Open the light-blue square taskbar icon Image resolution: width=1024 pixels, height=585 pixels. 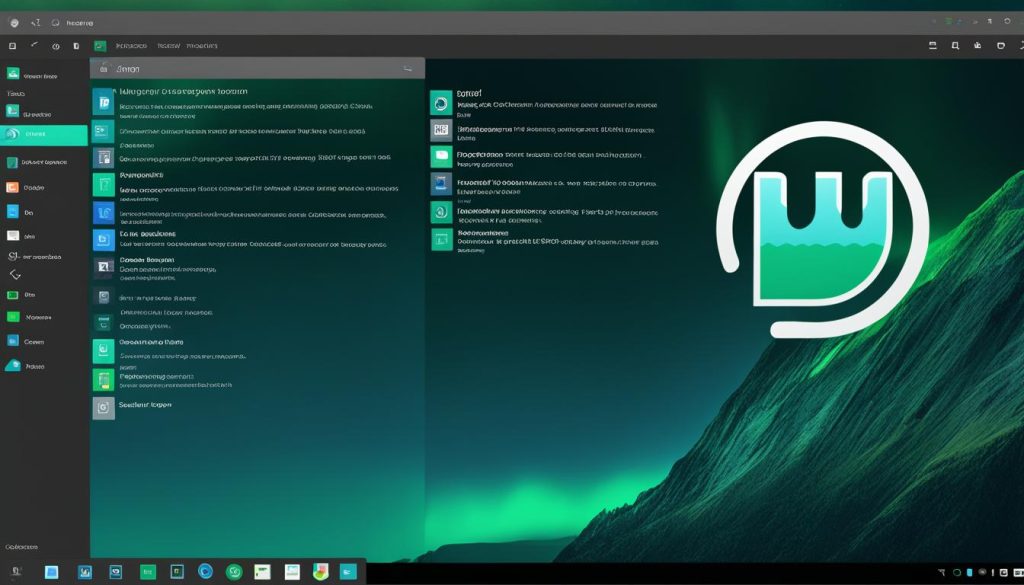pos(51,573)
